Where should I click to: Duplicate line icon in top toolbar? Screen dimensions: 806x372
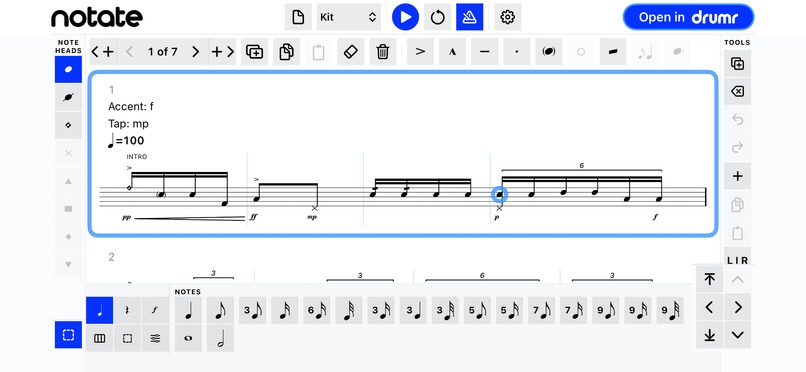click(x=254, y=51)
